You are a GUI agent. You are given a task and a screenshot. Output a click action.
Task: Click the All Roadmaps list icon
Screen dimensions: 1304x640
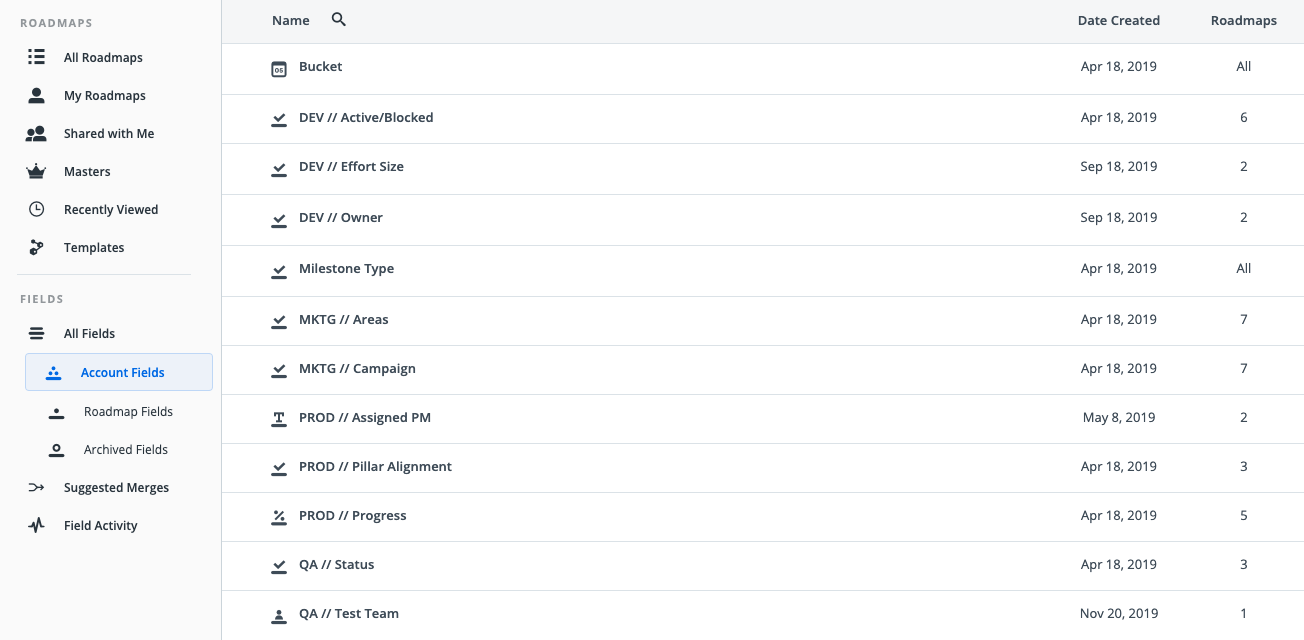(x=36, y=57)
